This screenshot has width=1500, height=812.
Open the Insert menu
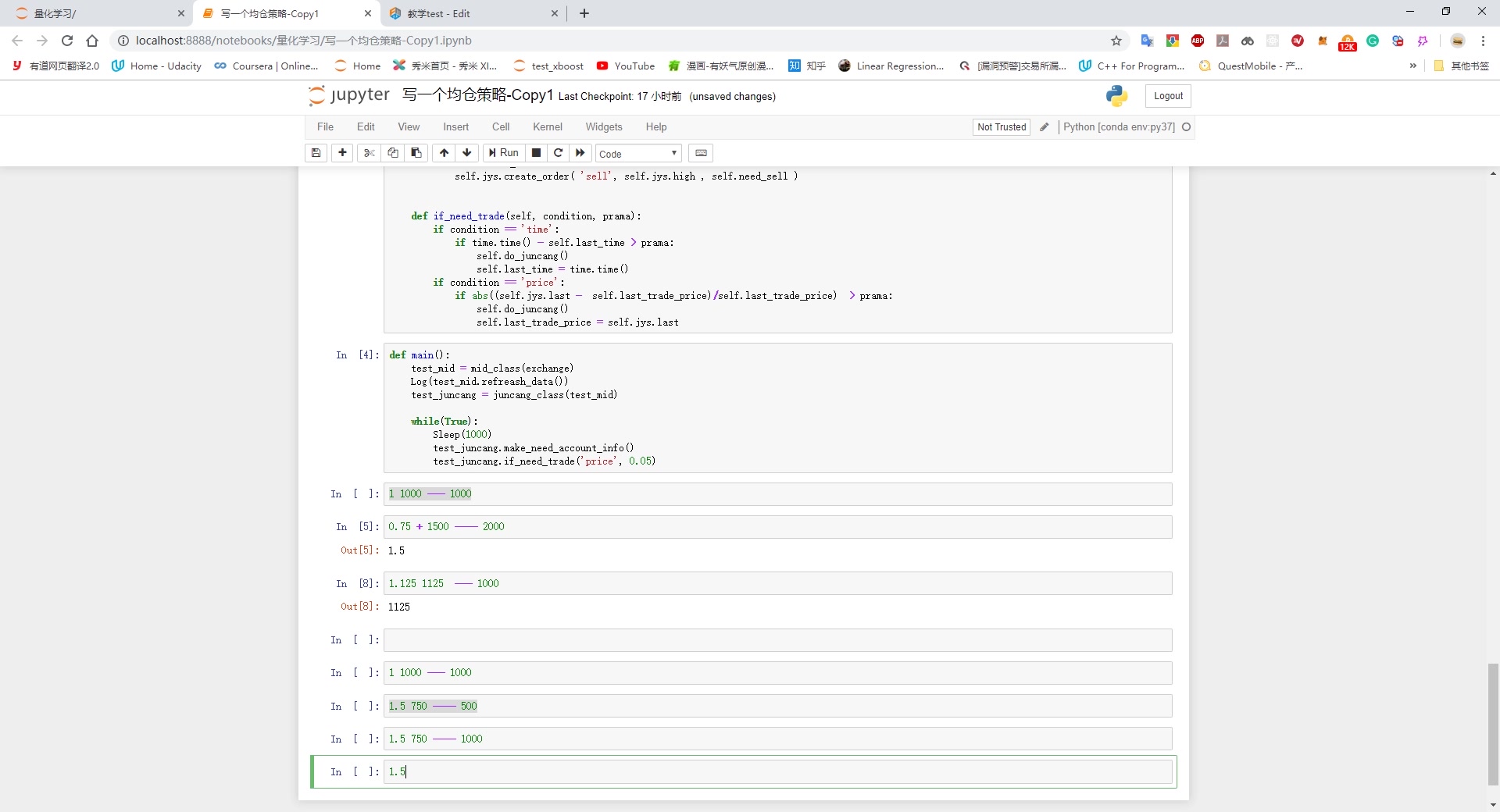tap(456, 127)
